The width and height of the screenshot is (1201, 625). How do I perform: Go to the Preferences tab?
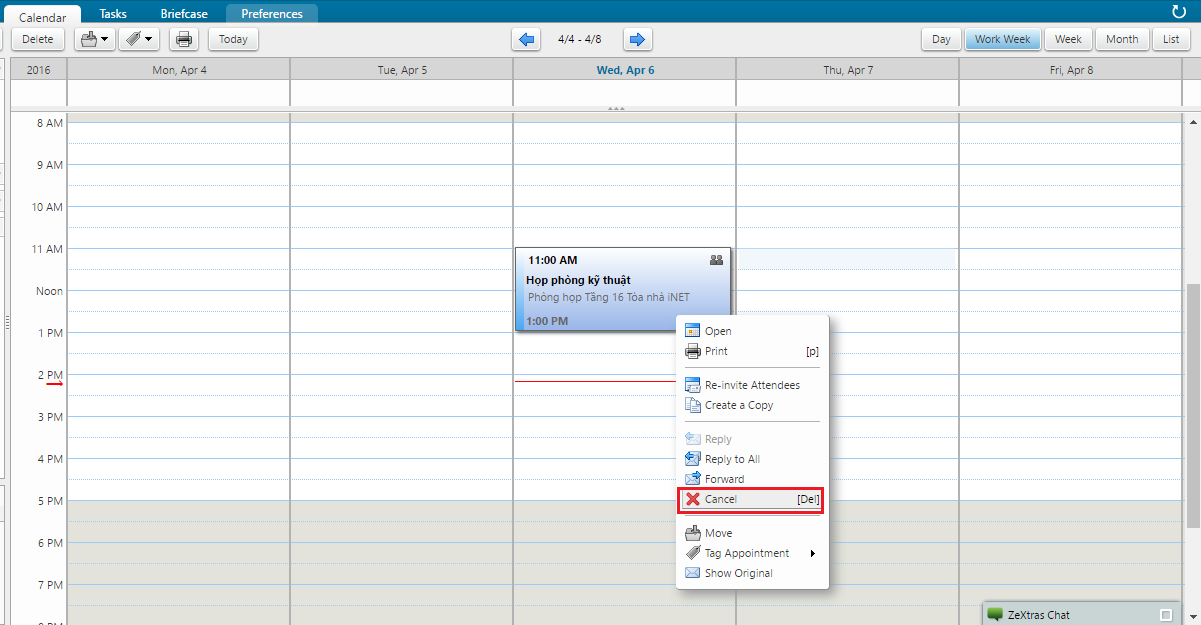coord(272,14)
